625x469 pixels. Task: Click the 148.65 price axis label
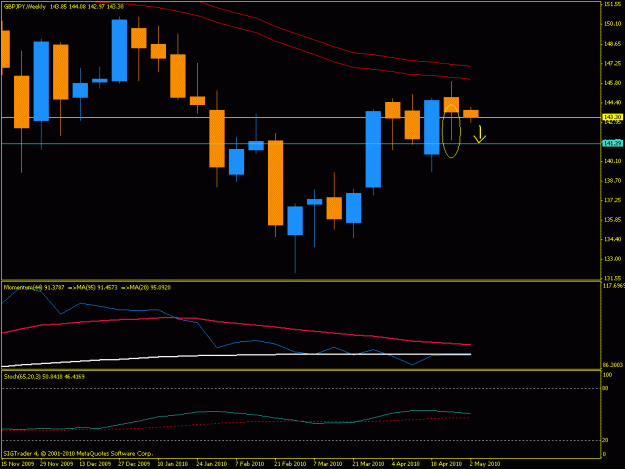tap(612, 43)
